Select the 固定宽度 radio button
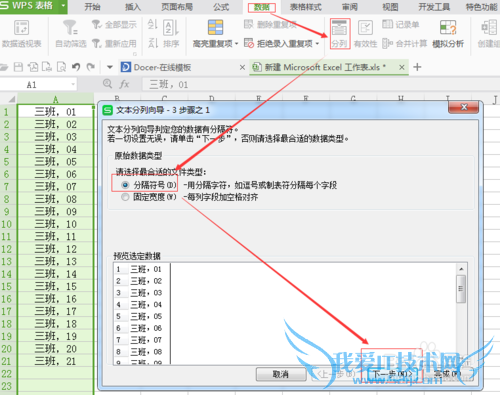Viewport: 500px width, 395px height. [125, 197]
